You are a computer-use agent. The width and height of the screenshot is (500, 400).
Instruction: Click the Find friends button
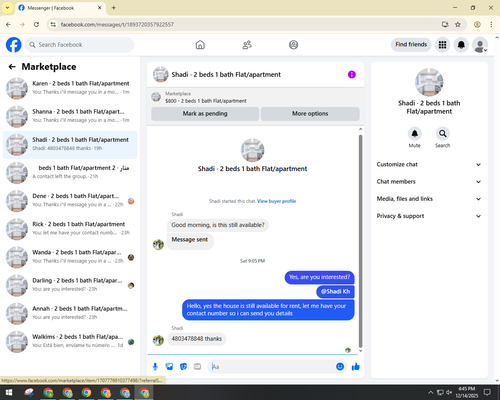tap(411, 44)
